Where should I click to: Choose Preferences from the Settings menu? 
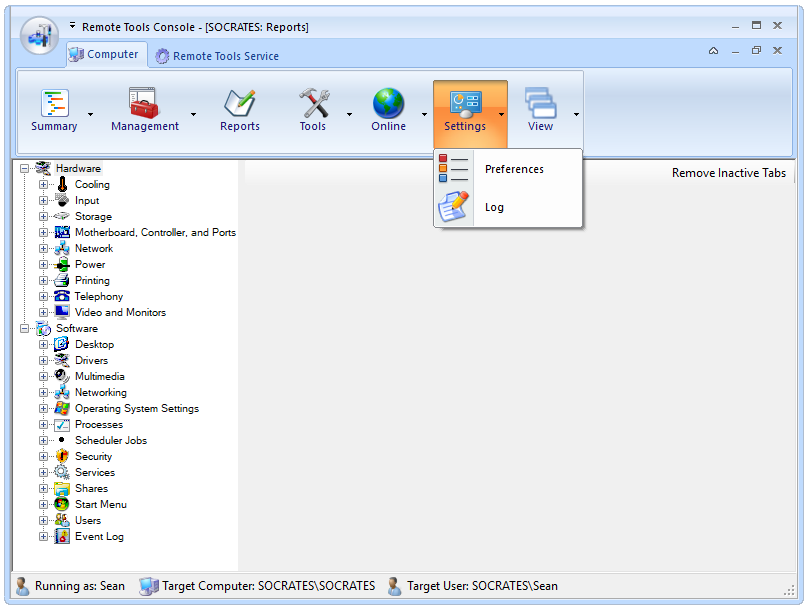point(509,169)
